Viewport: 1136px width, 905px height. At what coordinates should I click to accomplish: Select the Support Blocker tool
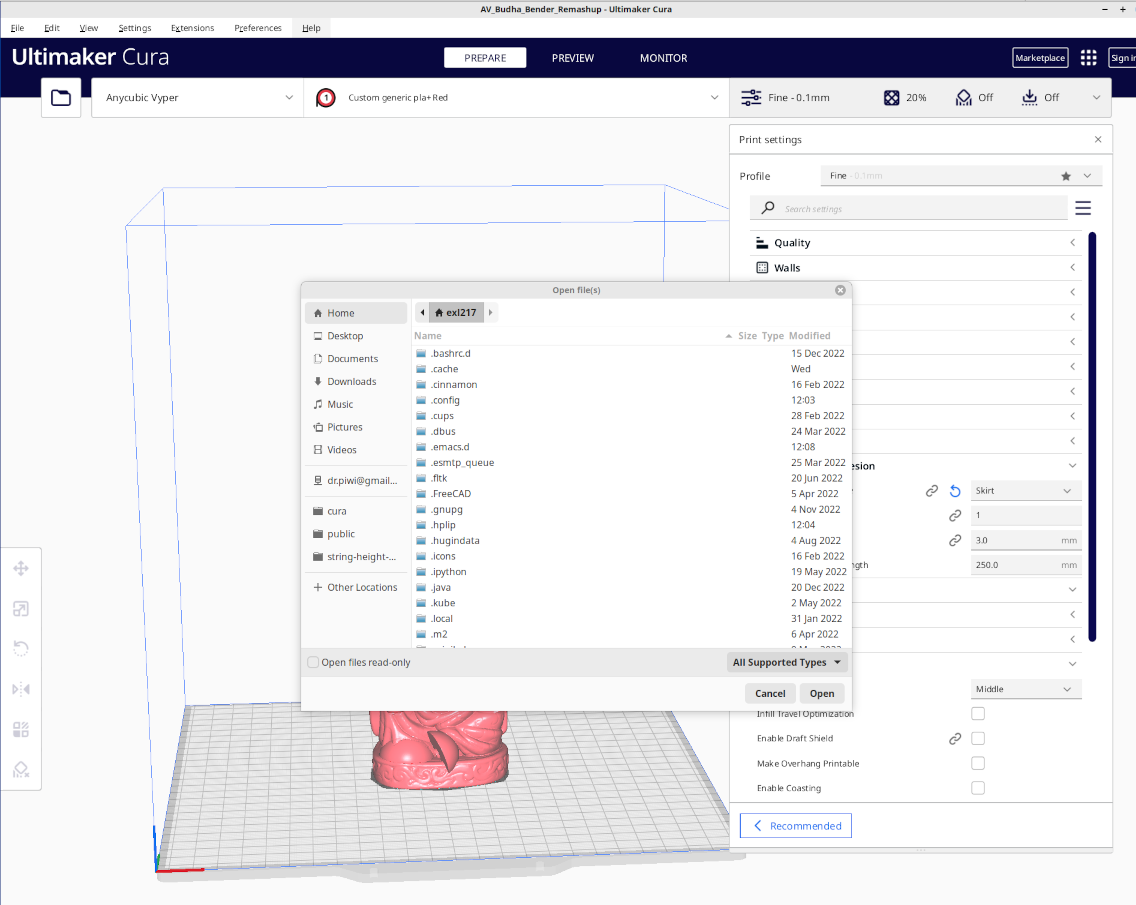(21, 770)
